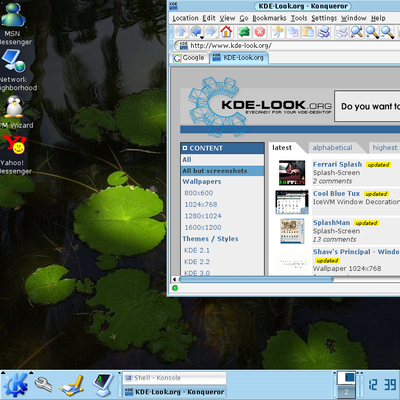
Task: Click the 'All' content link
Action: click(x=187, y=160)
